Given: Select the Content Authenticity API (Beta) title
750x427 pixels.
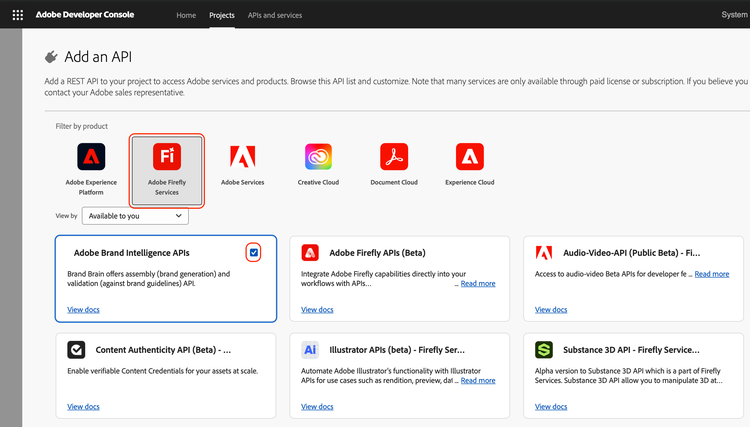Looking at the screenshot, I should coord(163,350).
